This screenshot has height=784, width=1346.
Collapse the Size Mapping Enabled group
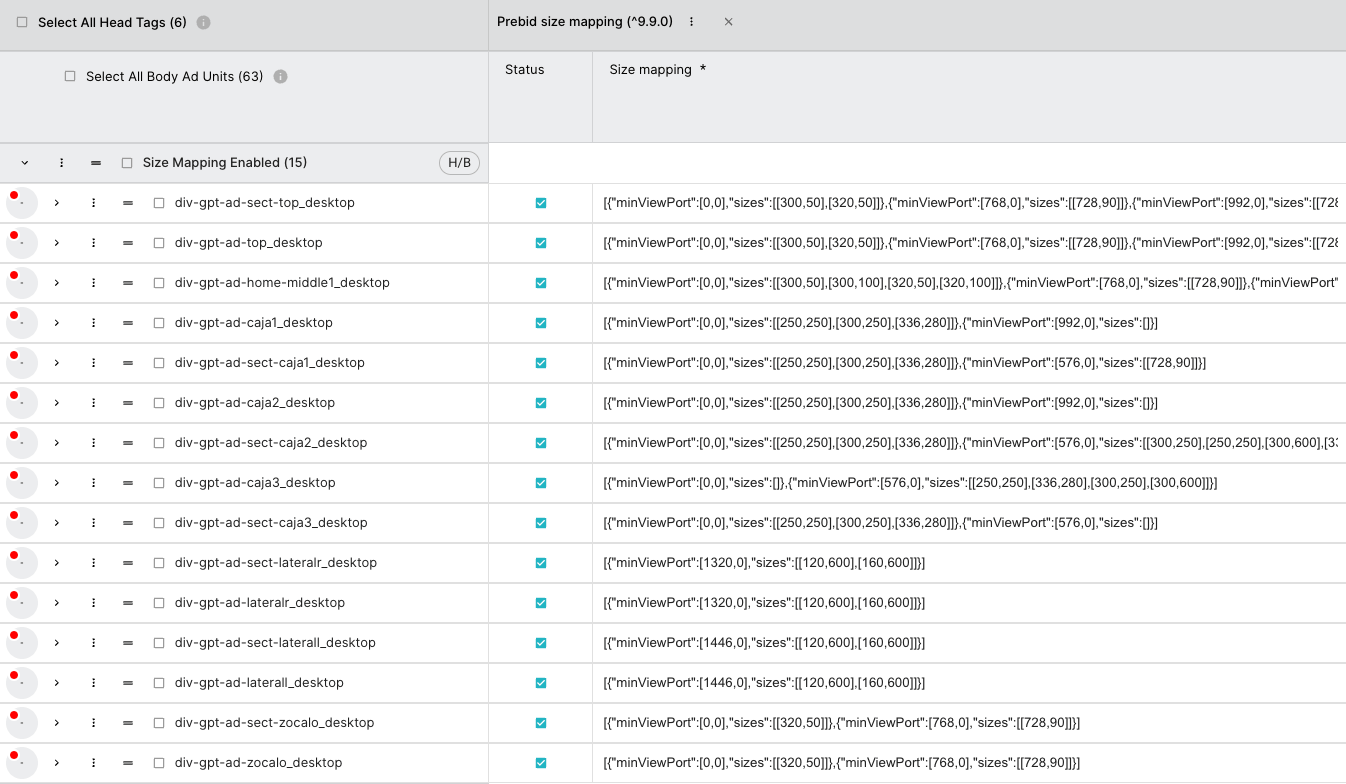tap(24, 162)
